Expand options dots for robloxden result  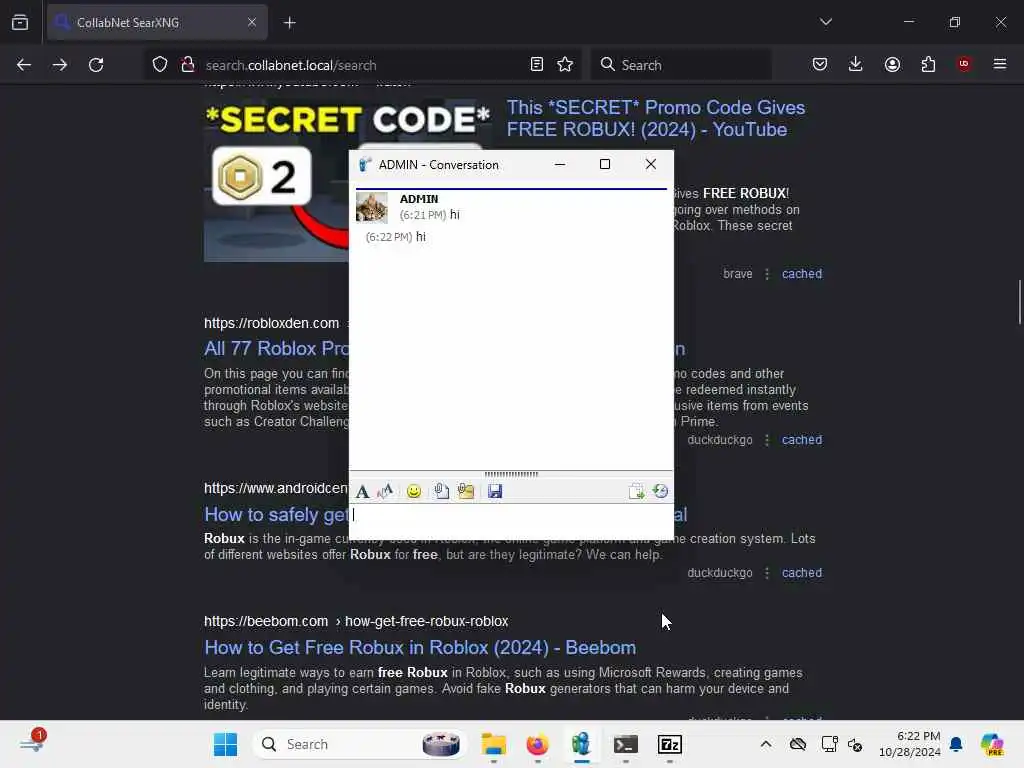tap(767, 440)
